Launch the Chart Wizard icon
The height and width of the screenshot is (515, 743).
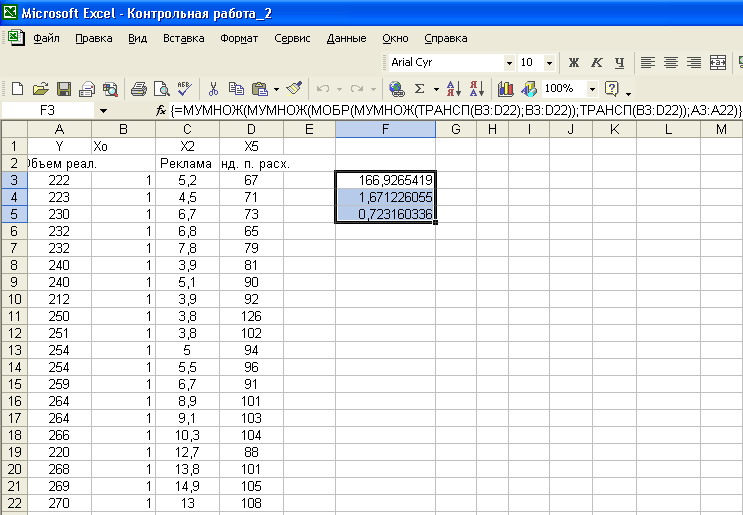506,89
